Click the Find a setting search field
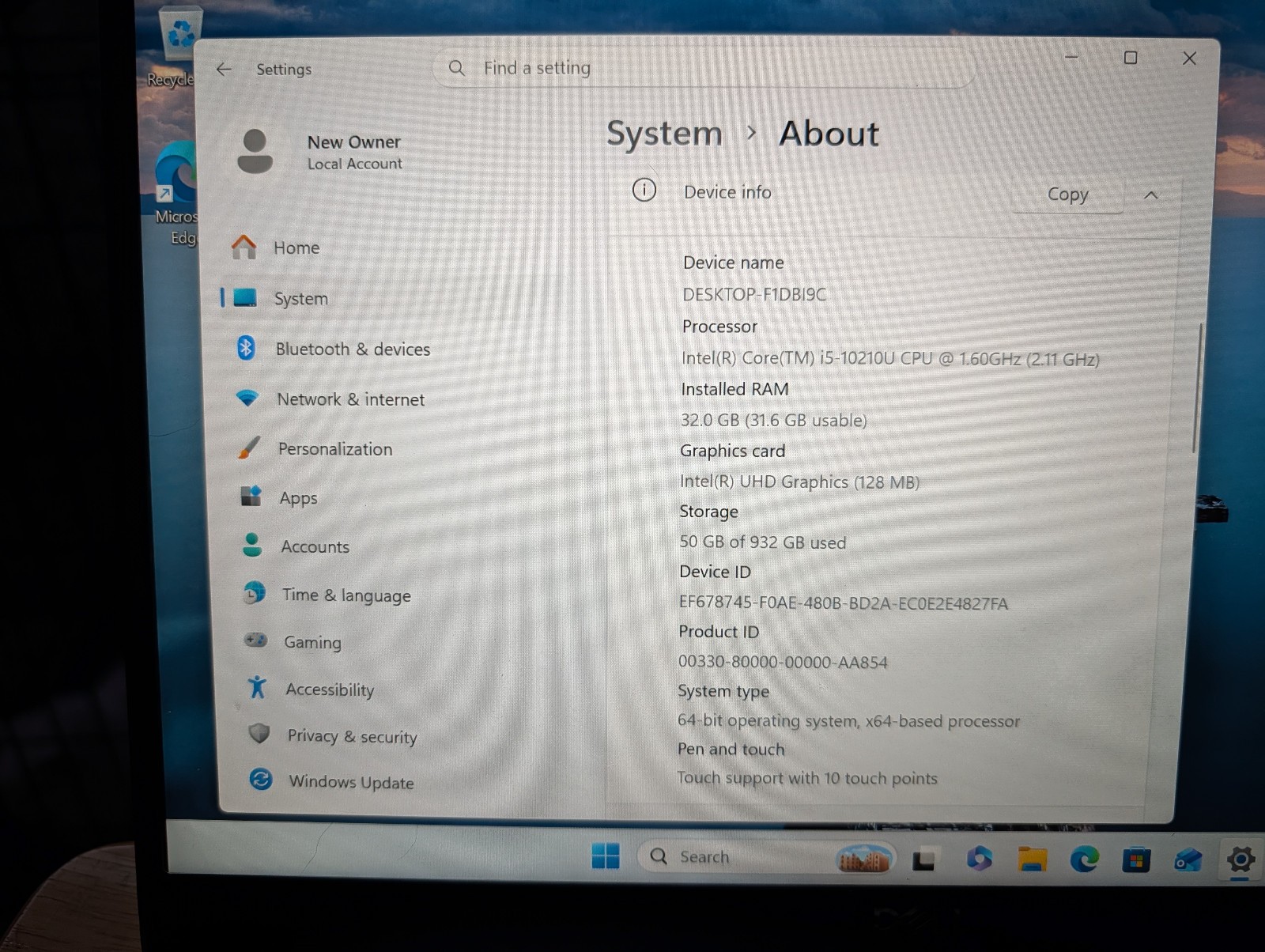1265x952 pixels. point(704,68)
